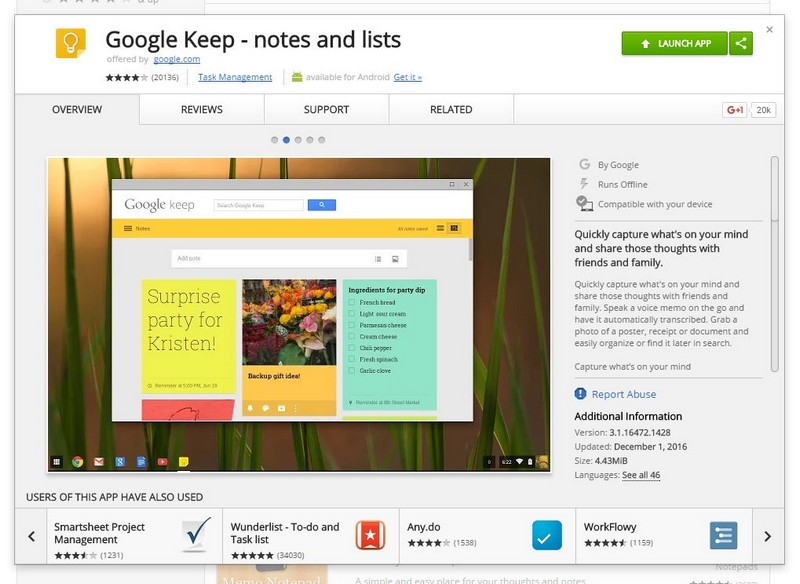Click the add image icon in Add note
This screenshot has width=800, height=584.
[395, 259]
